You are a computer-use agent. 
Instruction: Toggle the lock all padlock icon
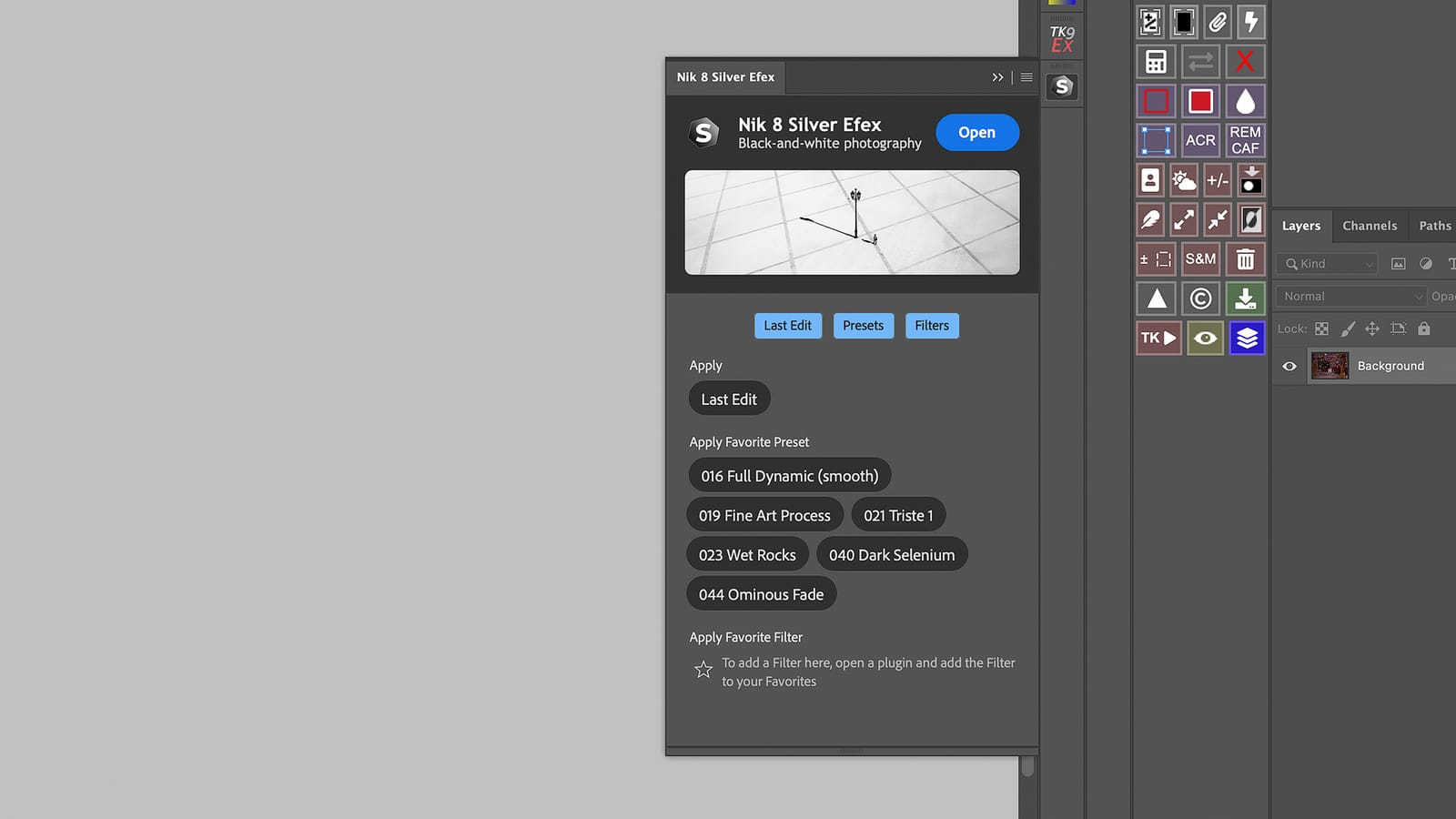point(1423,329)
